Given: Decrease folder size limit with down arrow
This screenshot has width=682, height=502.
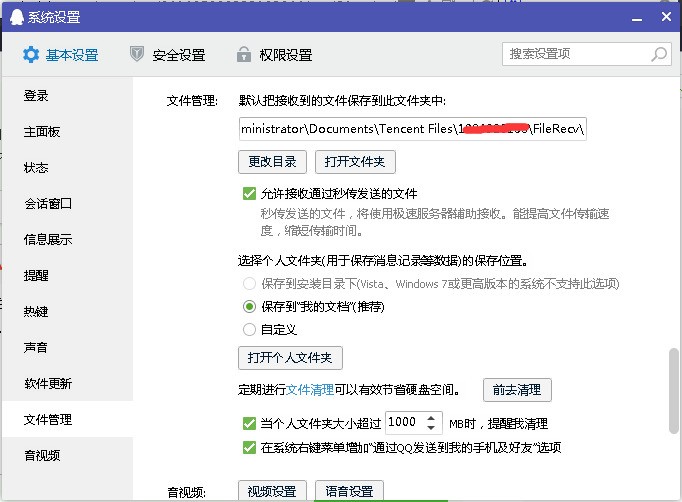Looking at the screenshot, I should tap(431, 428).
